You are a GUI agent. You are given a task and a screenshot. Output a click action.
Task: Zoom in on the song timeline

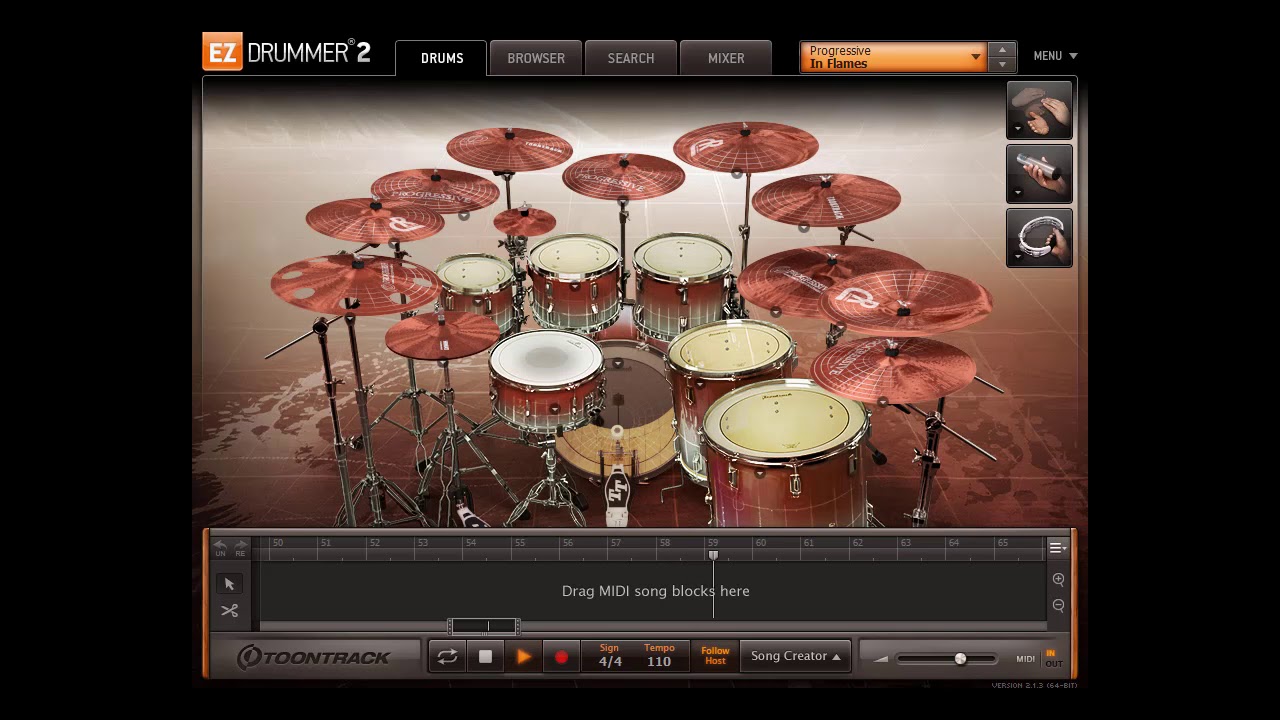click(1058, 579)
